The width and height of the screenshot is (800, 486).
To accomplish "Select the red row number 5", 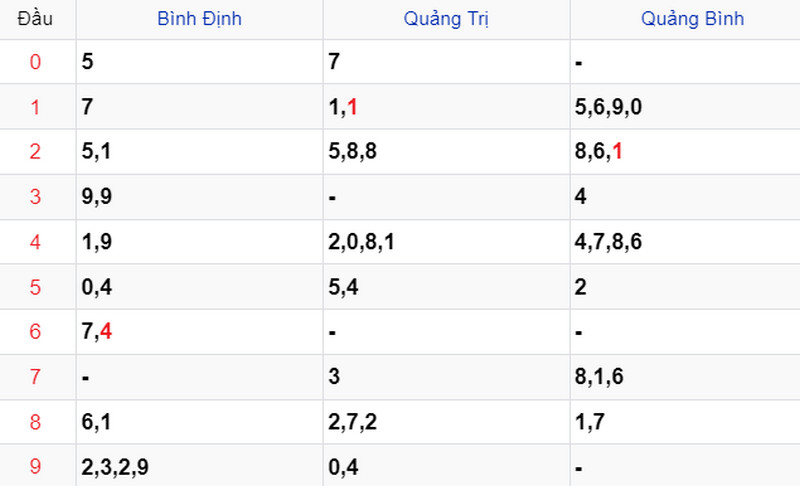I will point(35,287).
